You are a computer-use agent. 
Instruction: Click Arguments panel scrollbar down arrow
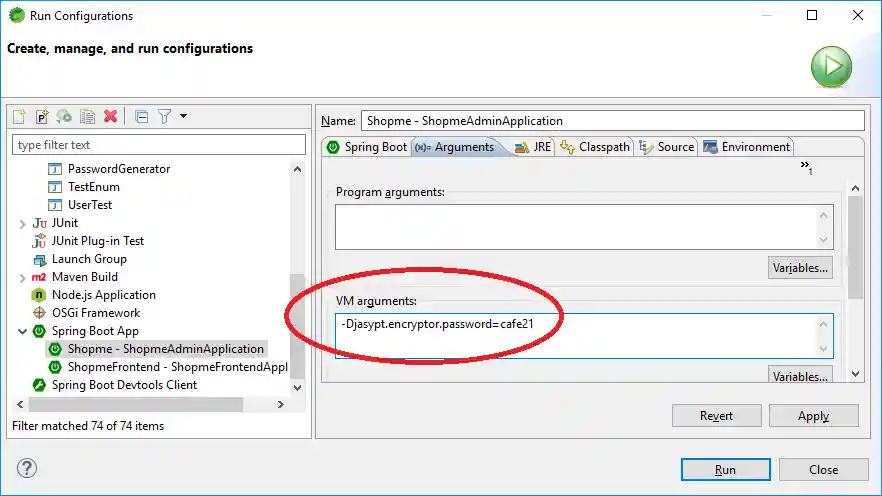[856, 374]
